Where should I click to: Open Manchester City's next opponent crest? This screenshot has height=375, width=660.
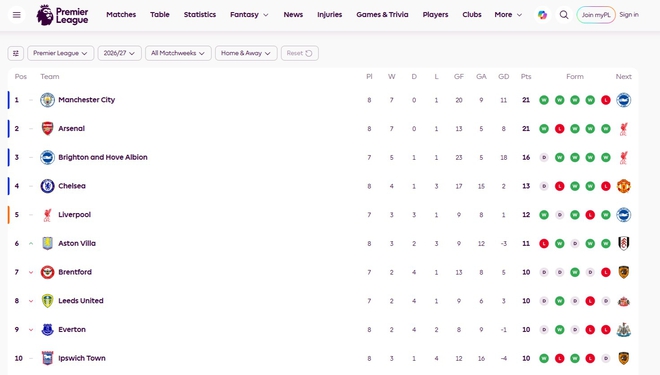click(623, 100)
